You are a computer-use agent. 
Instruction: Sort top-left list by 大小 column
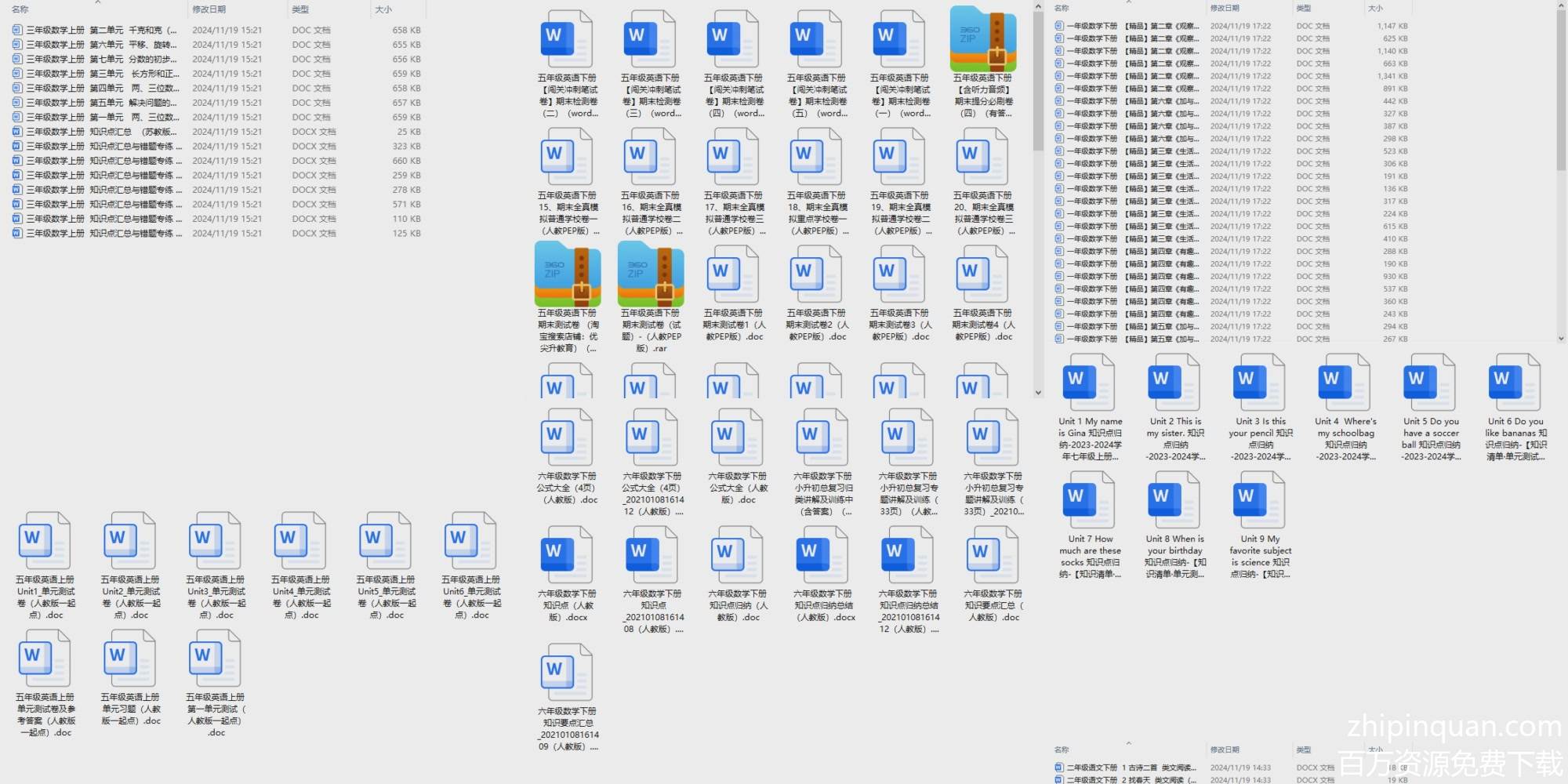(x=383, y=9)
